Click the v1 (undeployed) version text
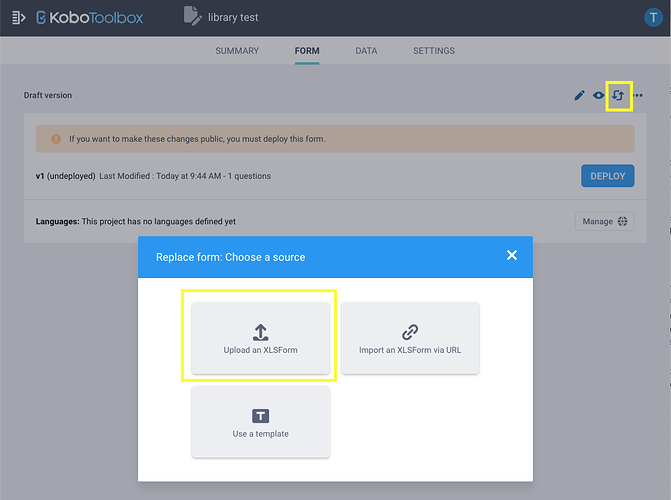 tap(65, 176)
